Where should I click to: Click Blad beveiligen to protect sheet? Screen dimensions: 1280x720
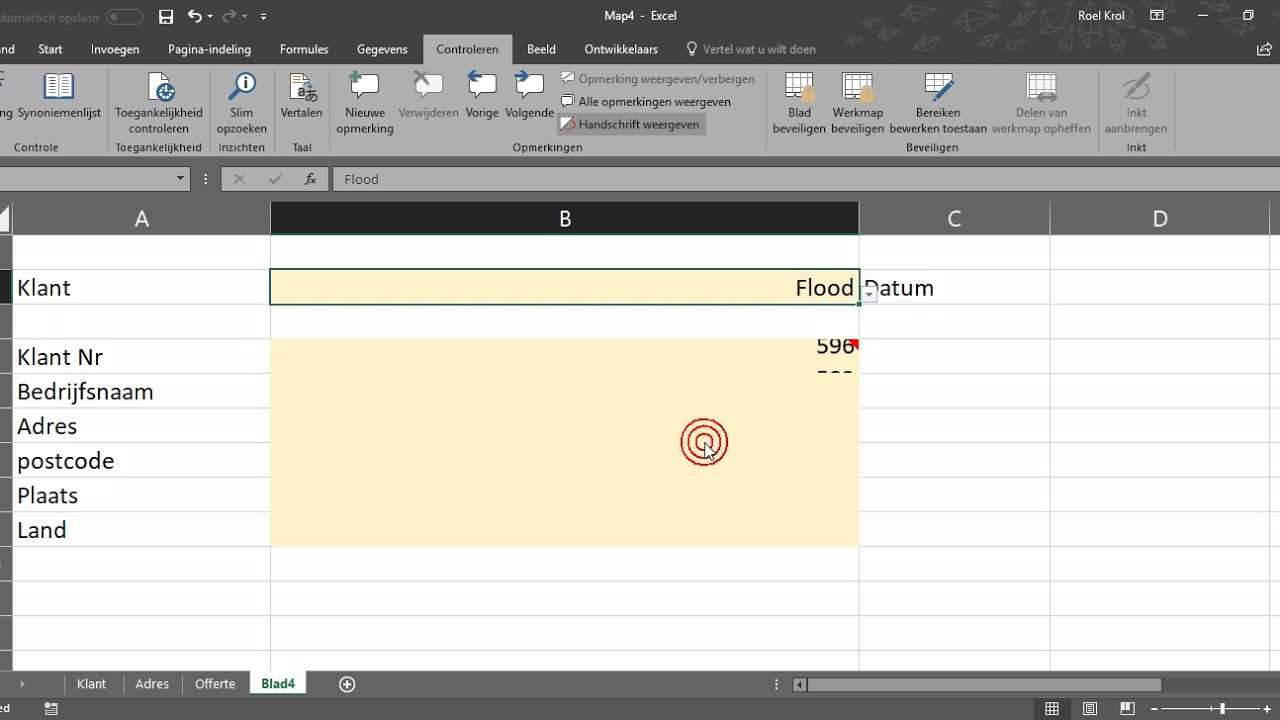click(799, 103)
